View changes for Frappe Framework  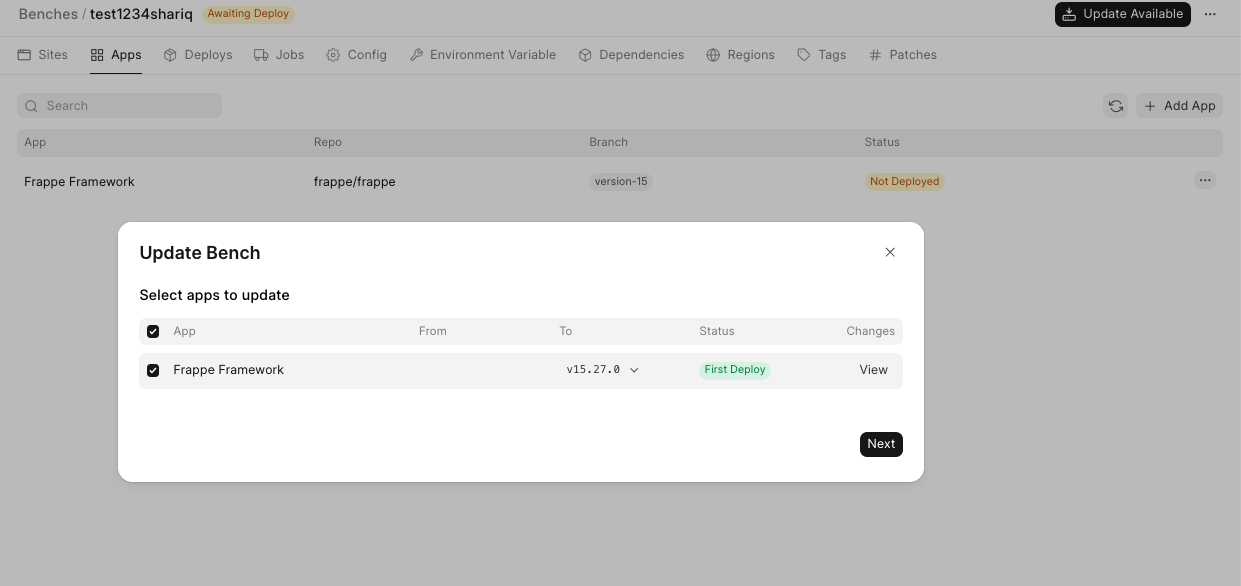coord(873,370)
